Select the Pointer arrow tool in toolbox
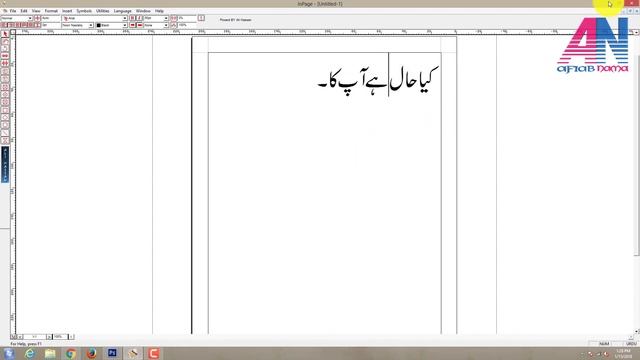The image size is (640, 360). pos(5,34)
